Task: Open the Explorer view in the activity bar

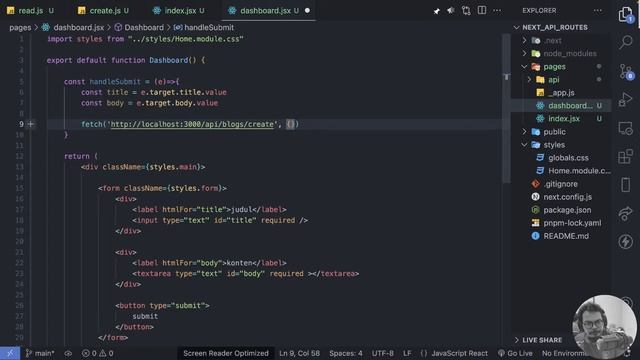Action: 625,14
